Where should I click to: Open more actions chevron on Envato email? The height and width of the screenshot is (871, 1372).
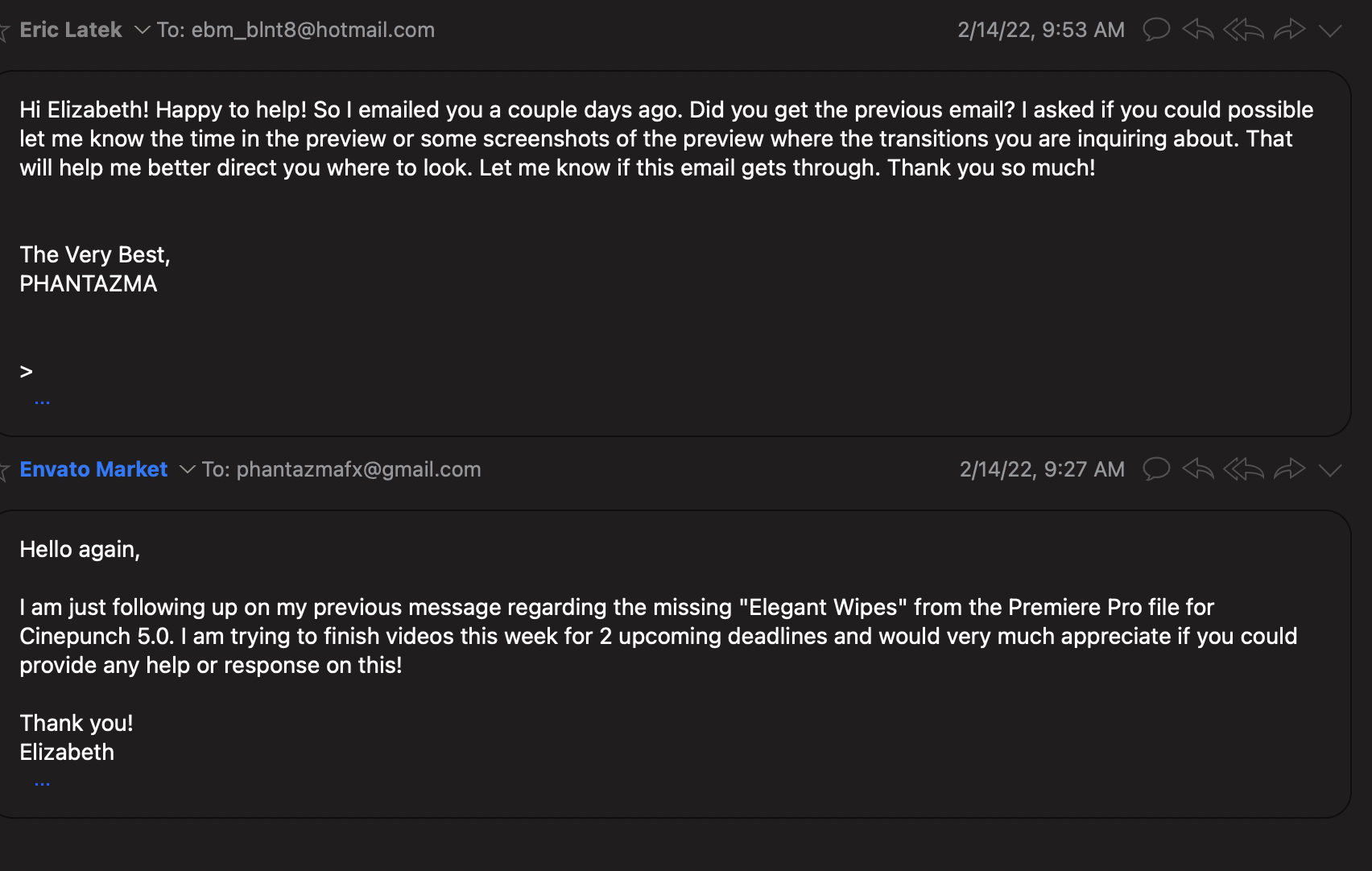click(1330, 469)
